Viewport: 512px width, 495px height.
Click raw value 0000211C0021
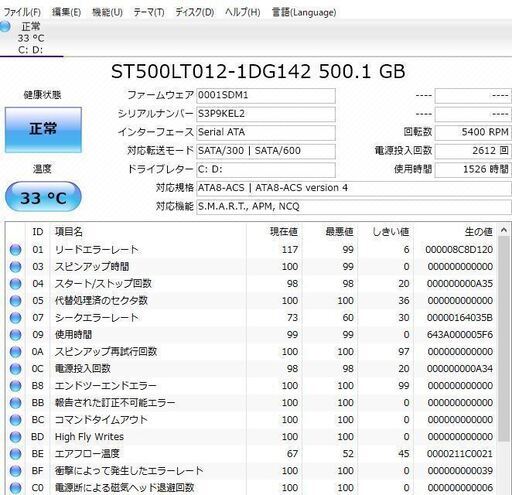(x=460, y=454)
